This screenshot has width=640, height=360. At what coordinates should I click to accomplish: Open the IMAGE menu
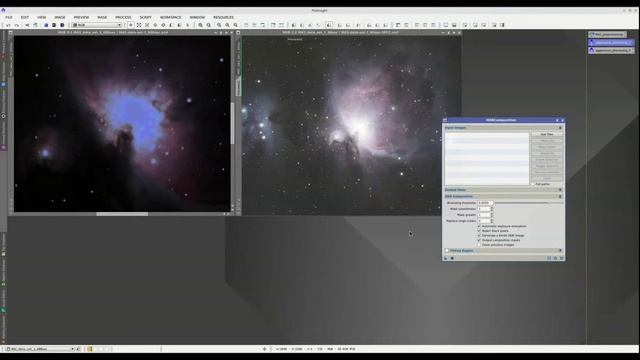pos(60,18)
